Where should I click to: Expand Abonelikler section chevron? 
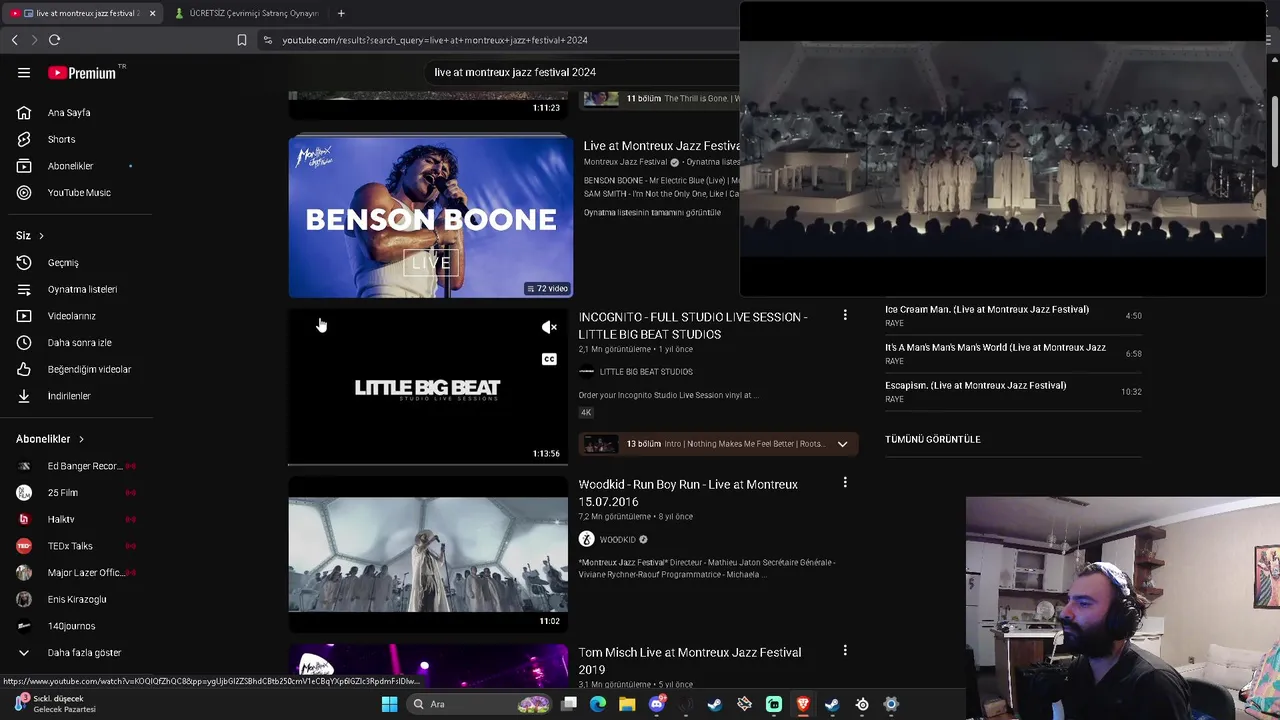click(x=81, y=439)
